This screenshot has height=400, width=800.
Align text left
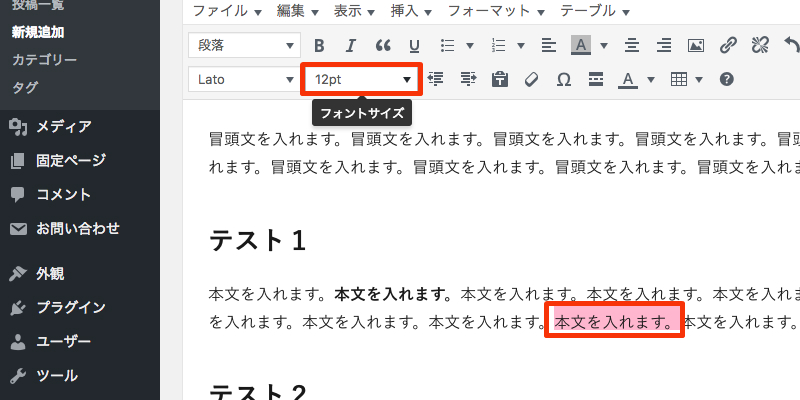tap(548, 46)
